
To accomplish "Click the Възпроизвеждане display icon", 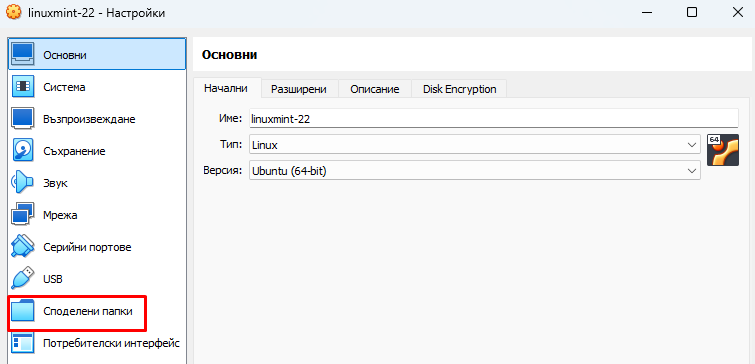I will [x=22, y=118].
